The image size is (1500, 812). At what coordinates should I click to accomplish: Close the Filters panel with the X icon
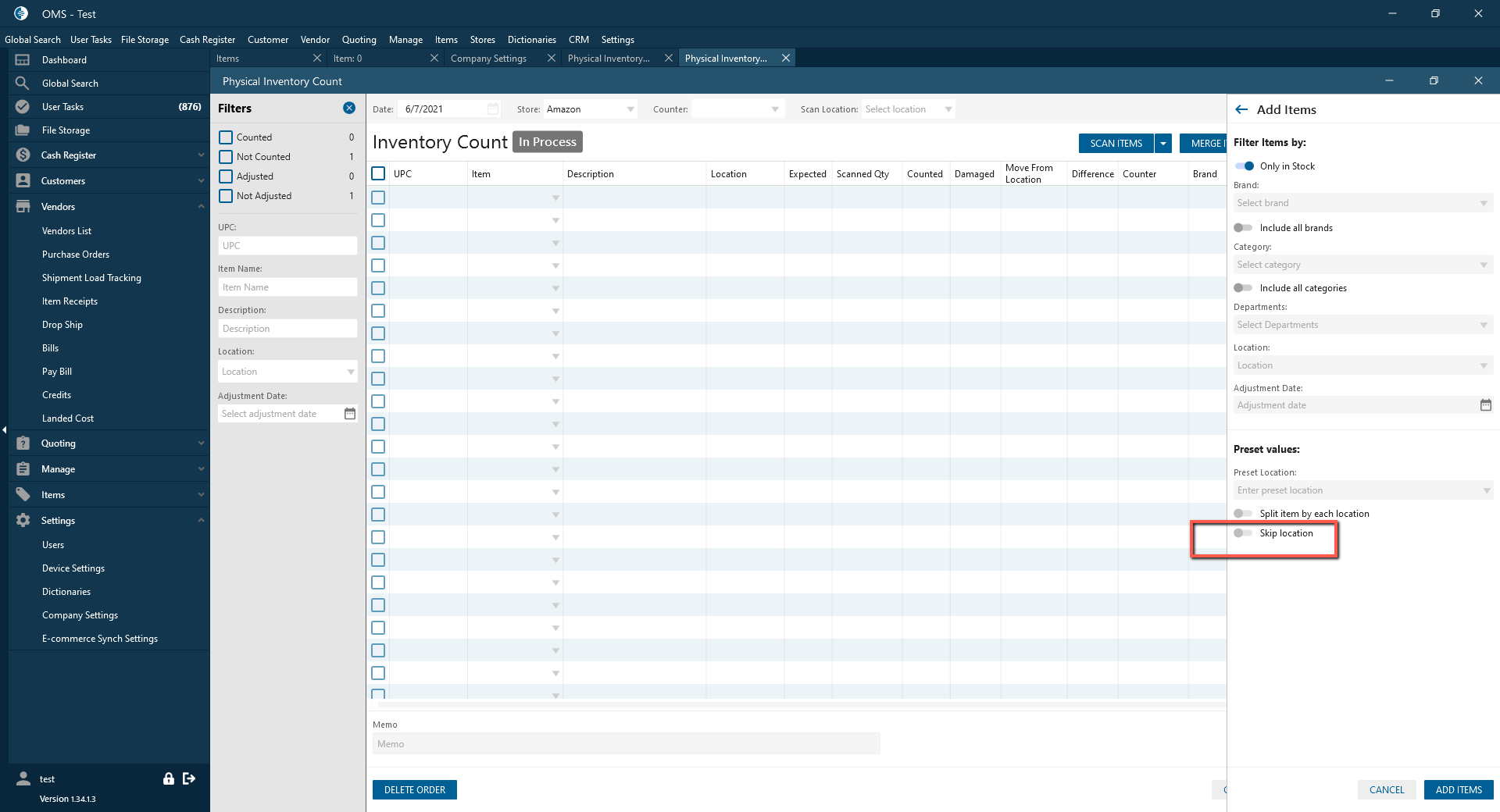coord(349,109)
